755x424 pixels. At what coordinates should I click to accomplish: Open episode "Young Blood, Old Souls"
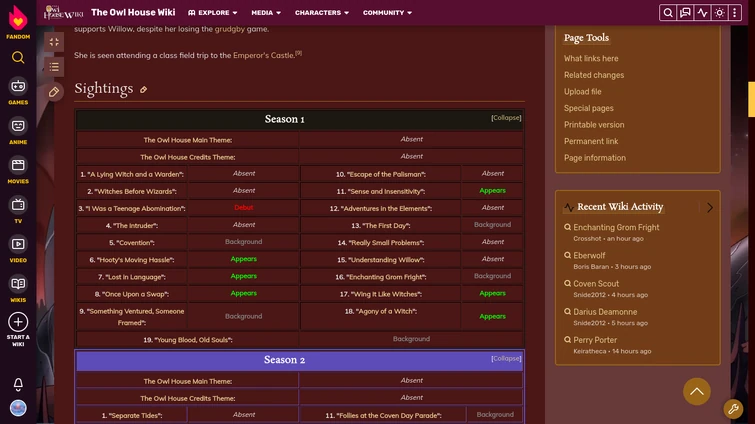click(x=191, y=340)
